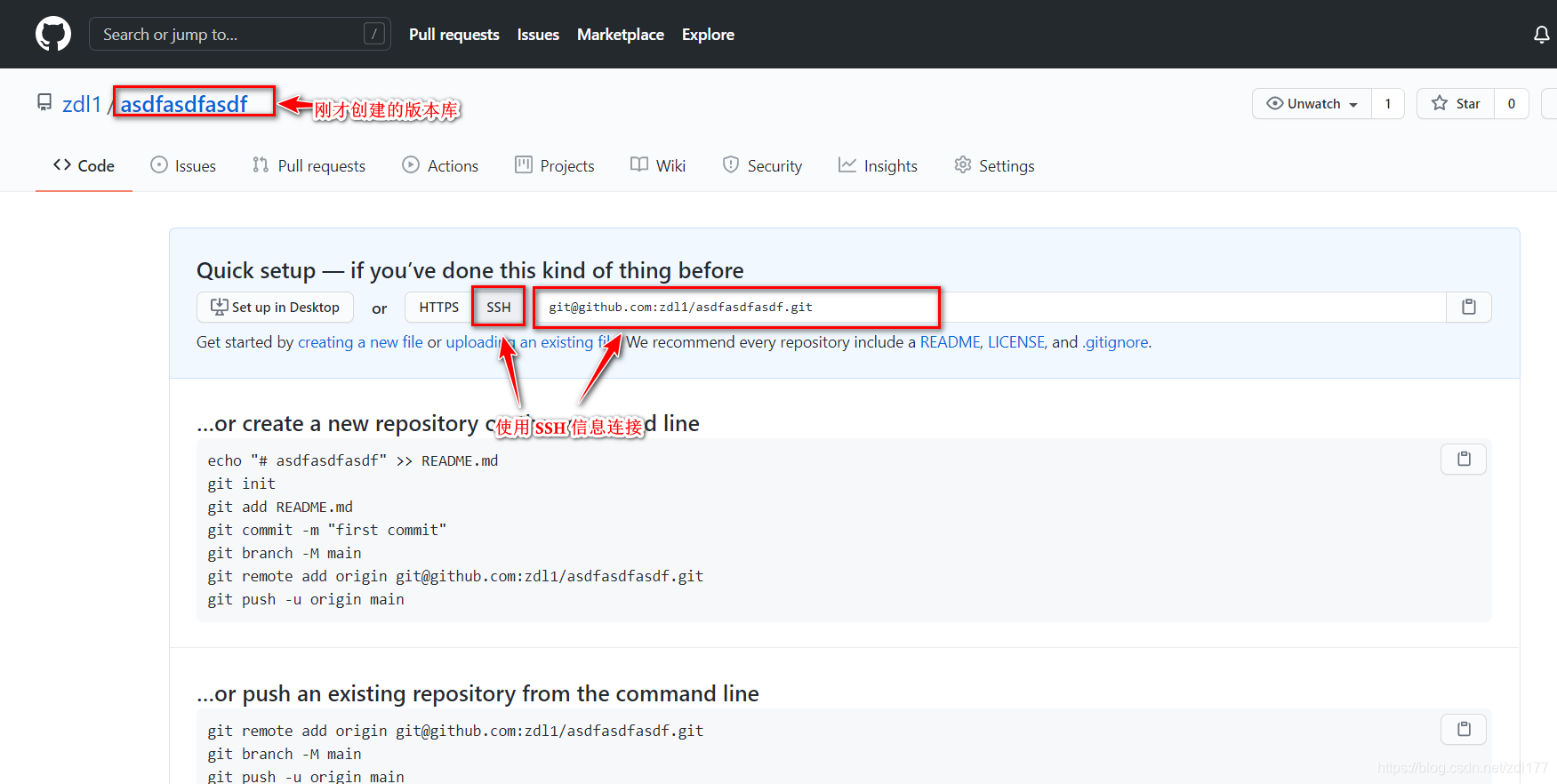Click the slash shortcut icon in search
Image resolution: width=1557 pixels, height=784 pixels.
[374, 34]
